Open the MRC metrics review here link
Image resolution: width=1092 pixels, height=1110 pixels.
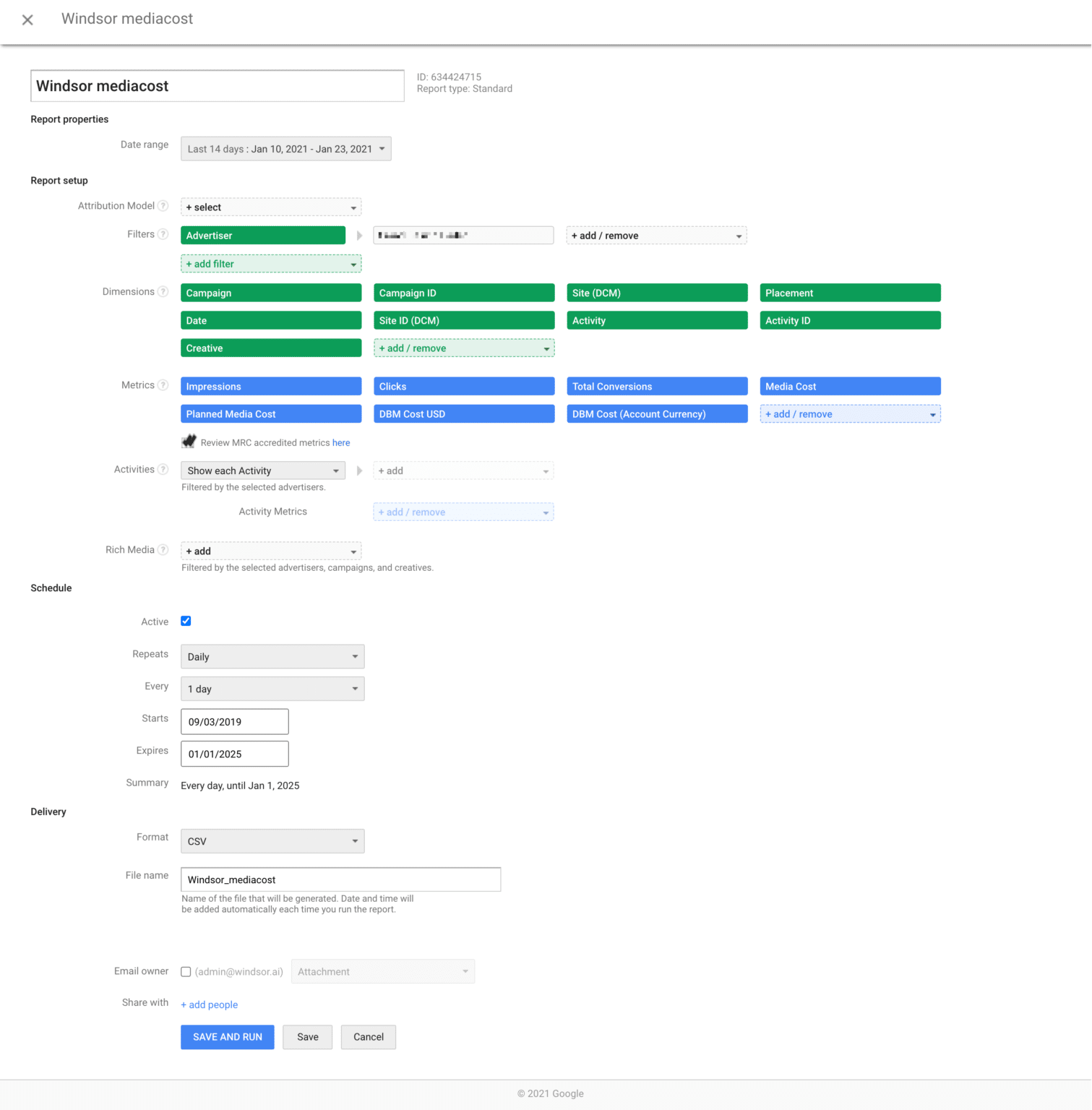pyautogui.click(x=340, y=442)
